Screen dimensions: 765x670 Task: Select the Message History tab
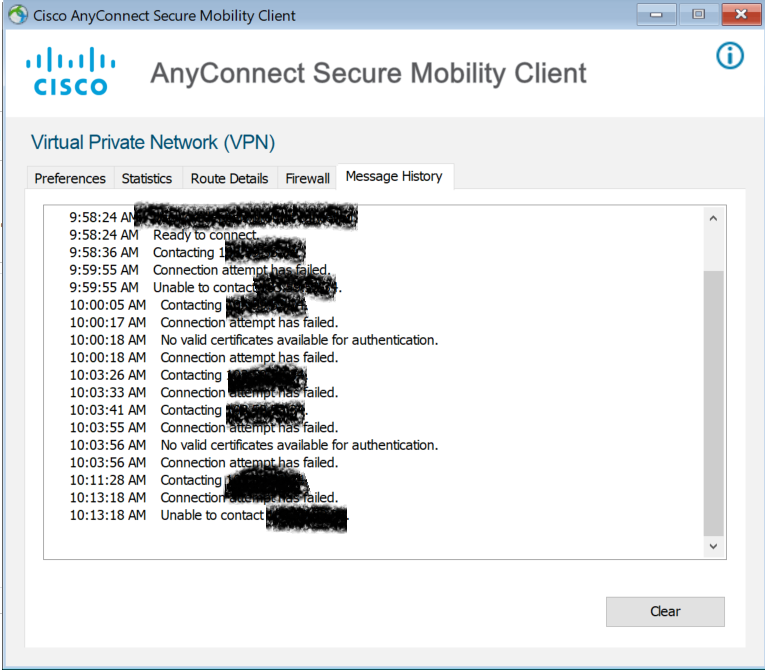(x=394, y=176)
